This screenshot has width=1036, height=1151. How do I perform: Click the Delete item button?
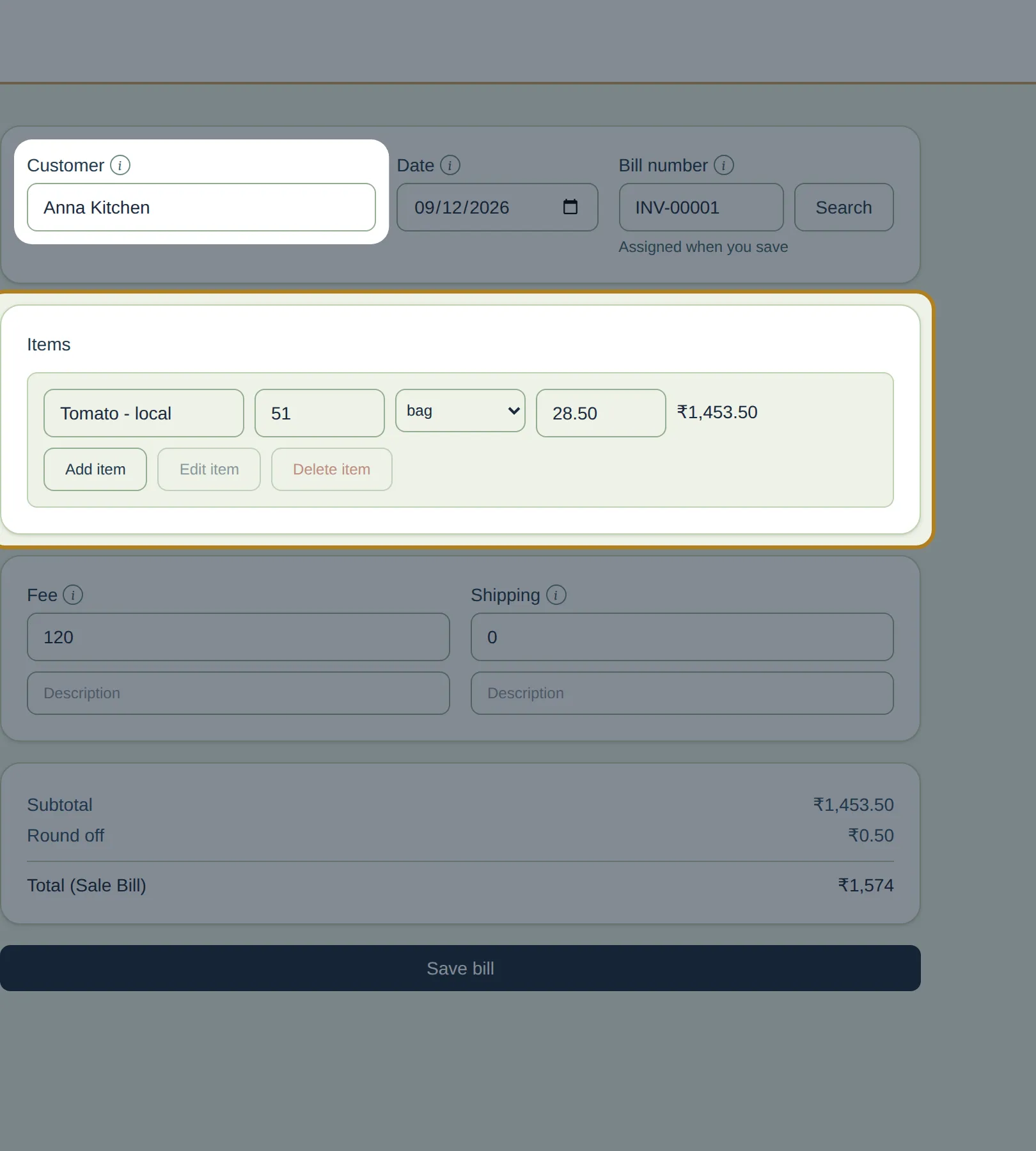coord(332,469)
